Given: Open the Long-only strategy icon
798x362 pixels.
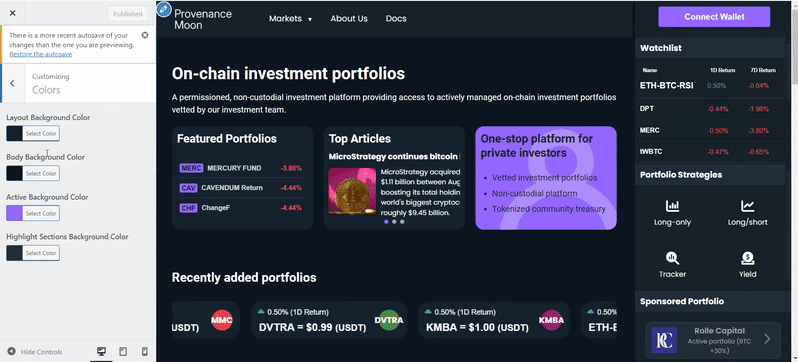Looking at the screenshot, I should tap(672, 206).
